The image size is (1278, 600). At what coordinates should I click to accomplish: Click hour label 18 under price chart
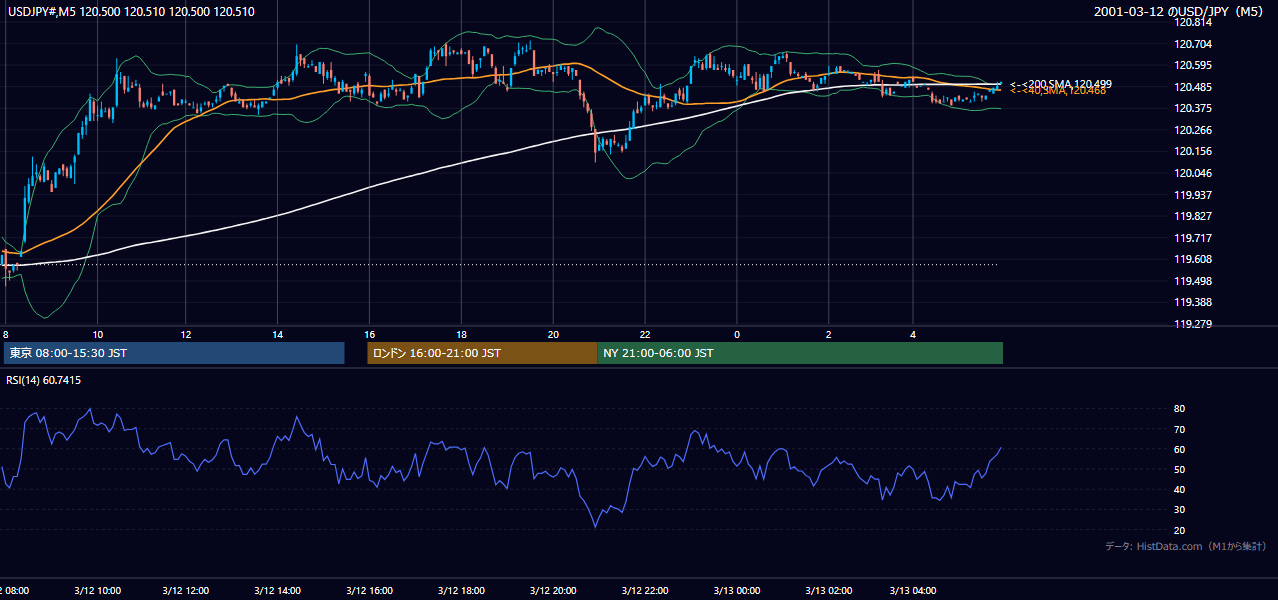(461, 334)
